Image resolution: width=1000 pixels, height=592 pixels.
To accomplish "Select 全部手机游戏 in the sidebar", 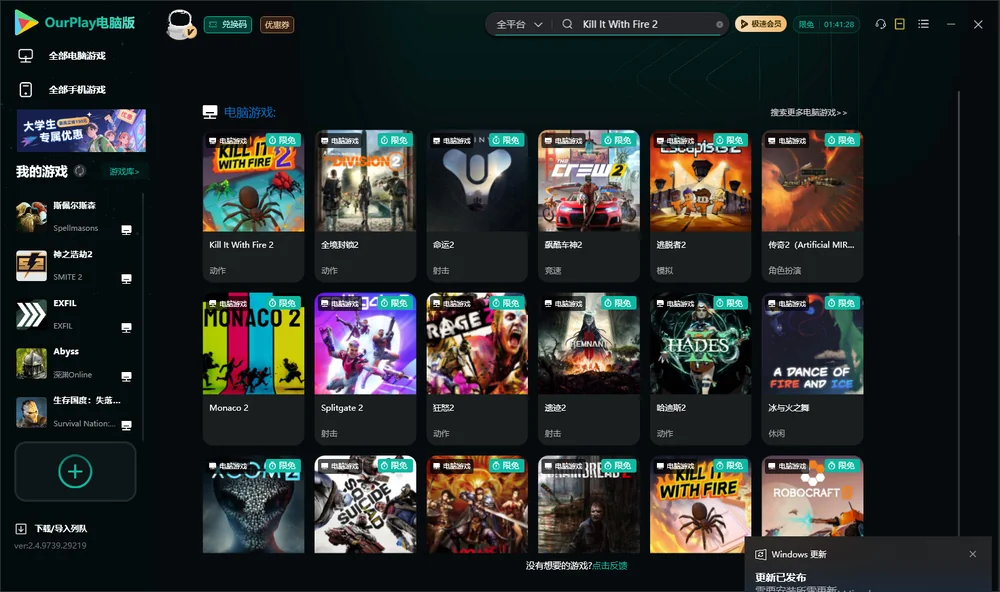I will point(77,90).
